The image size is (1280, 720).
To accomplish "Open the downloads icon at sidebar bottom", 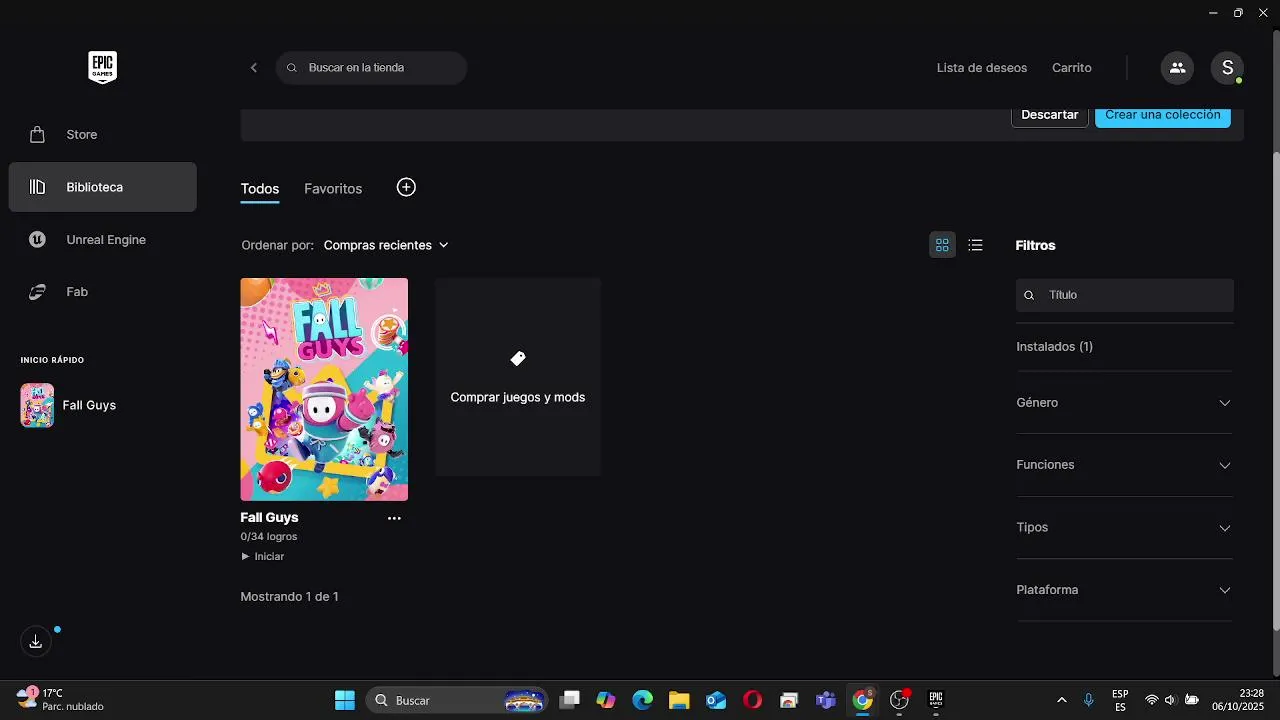I will click(36, 642).
